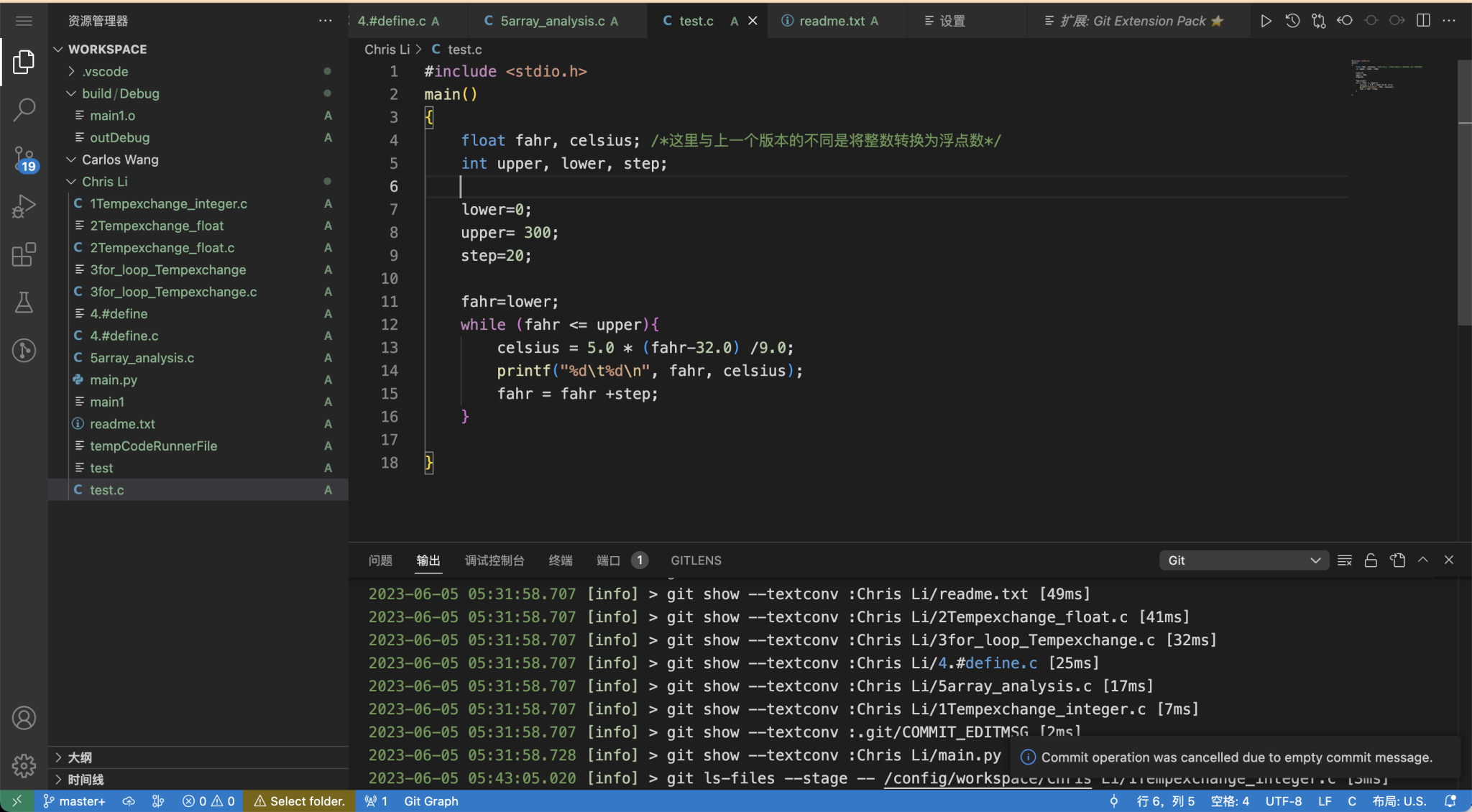This screenshot has width=1472, height=812.
Task: Open the Source Control view icon
Action: pos(24,158)
